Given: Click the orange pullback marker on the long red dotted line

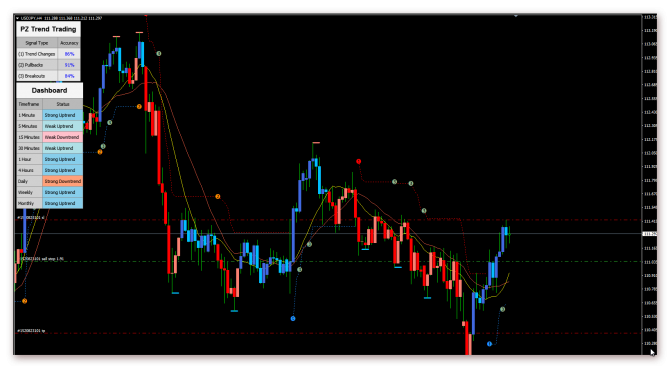Looking at the screenshot, I should point(217,197).
